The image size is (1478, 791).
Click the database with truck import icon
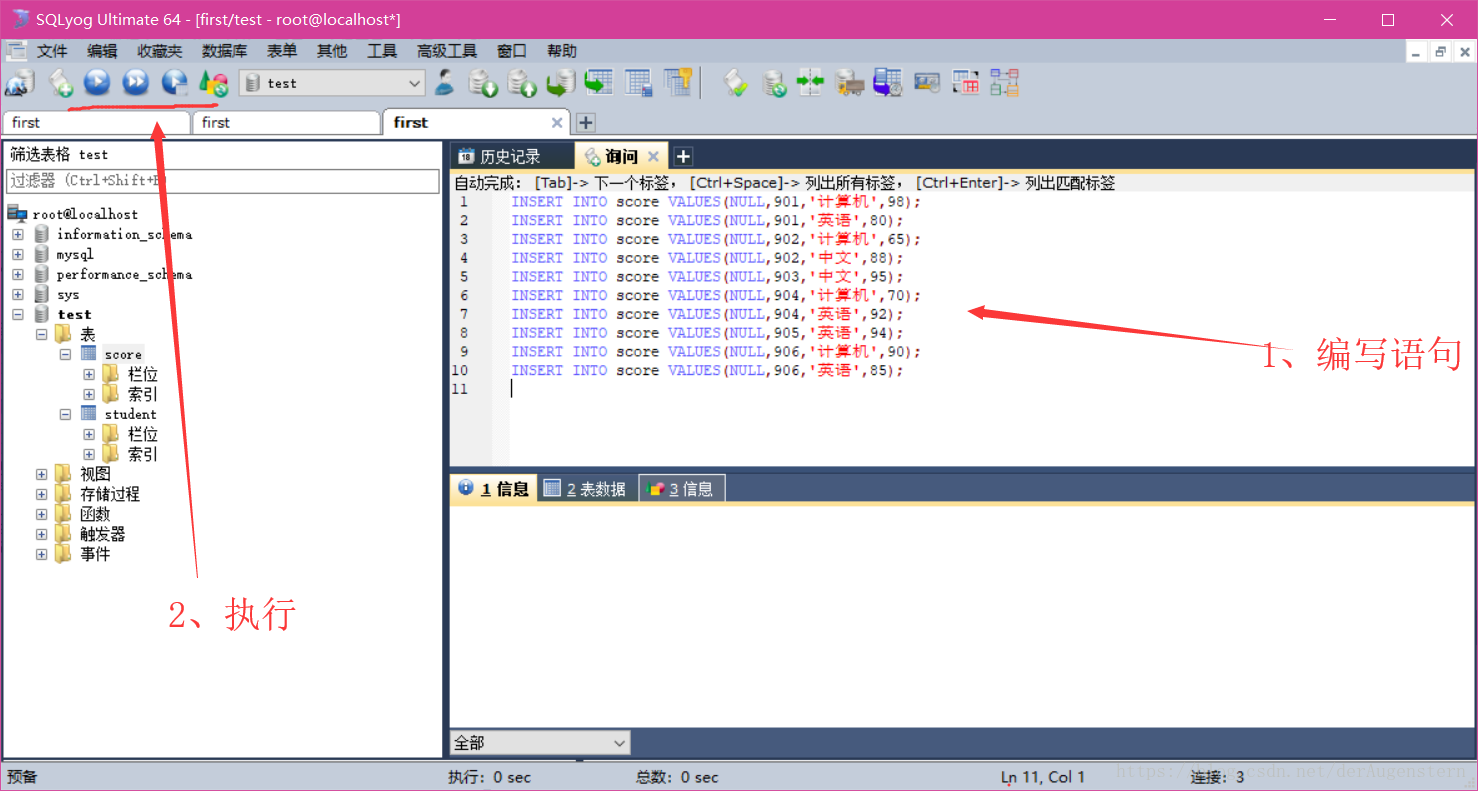click(x=849, y=83)
